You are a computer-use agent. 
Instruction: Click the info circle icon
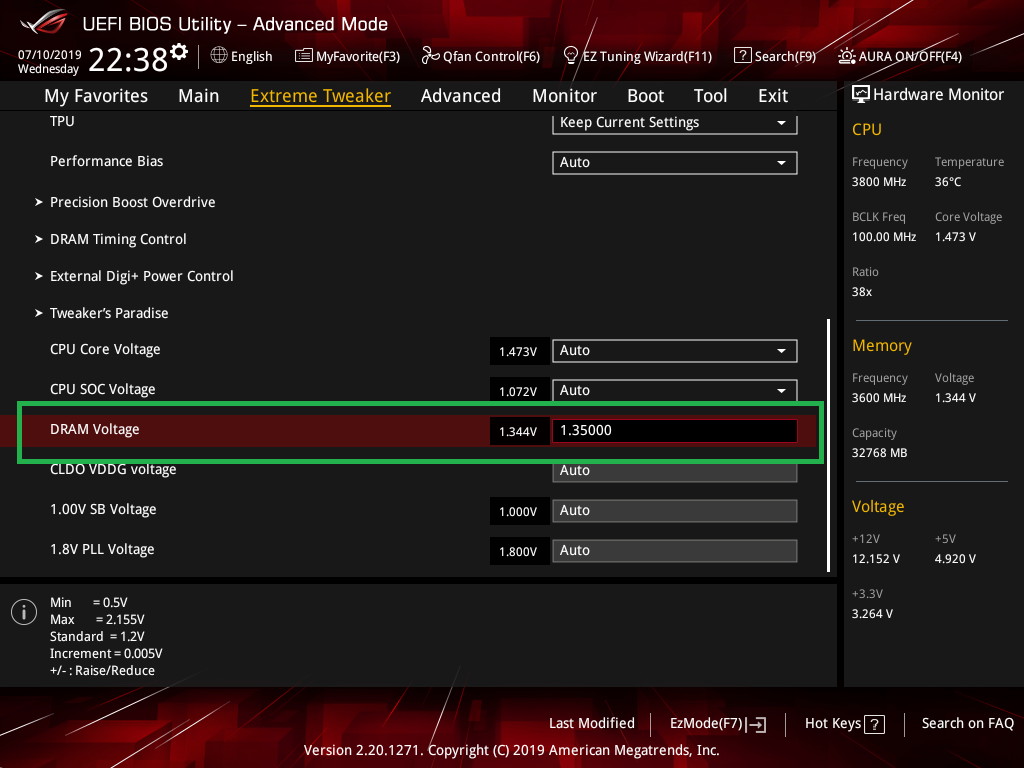[x=24, y=612]
